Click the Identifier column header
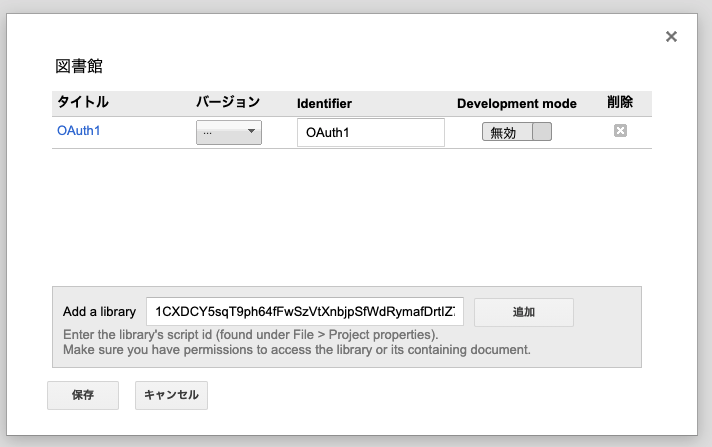 coord(324,104)
